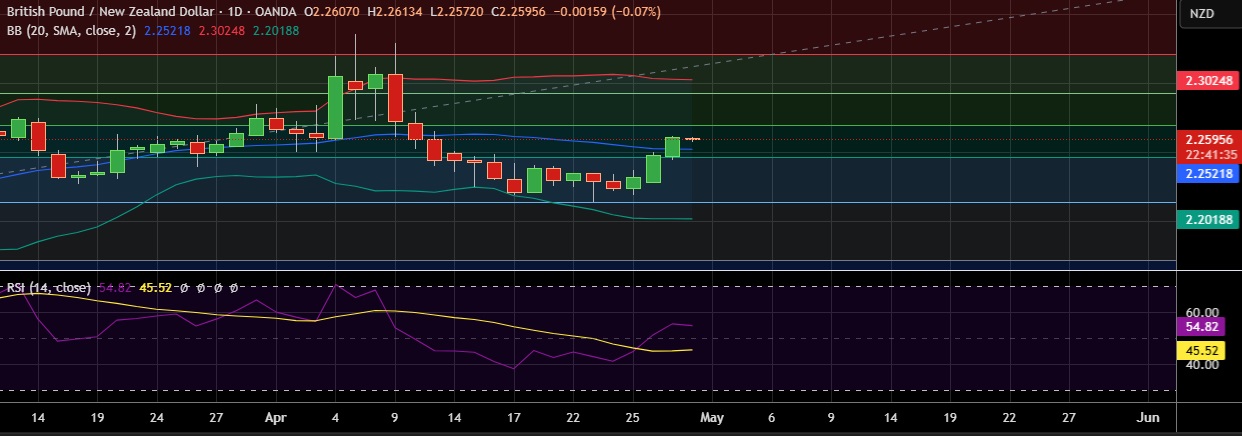Select the open value O2.26070
Viewport: 1242px width, 436px height.
pyautogui.click(x=332, y=13)
